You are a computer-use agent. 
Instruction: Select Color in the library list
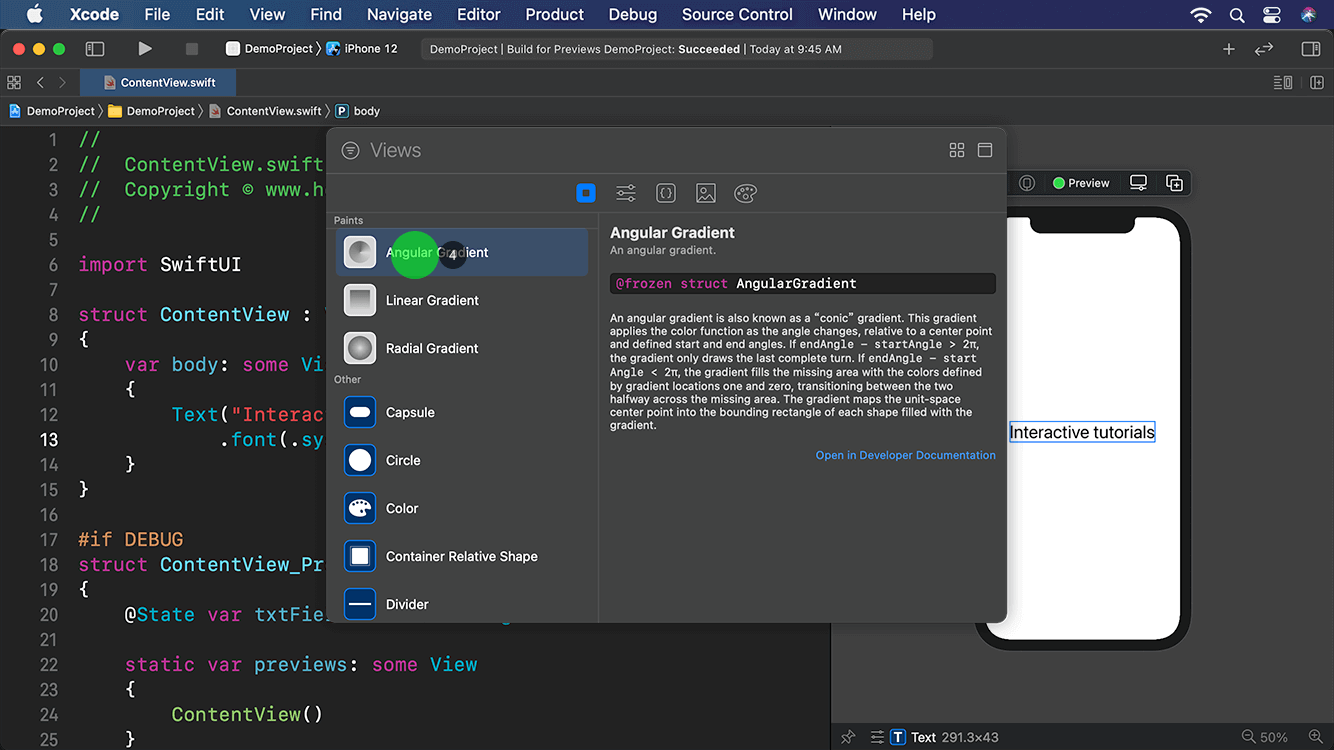pos(462,508)
